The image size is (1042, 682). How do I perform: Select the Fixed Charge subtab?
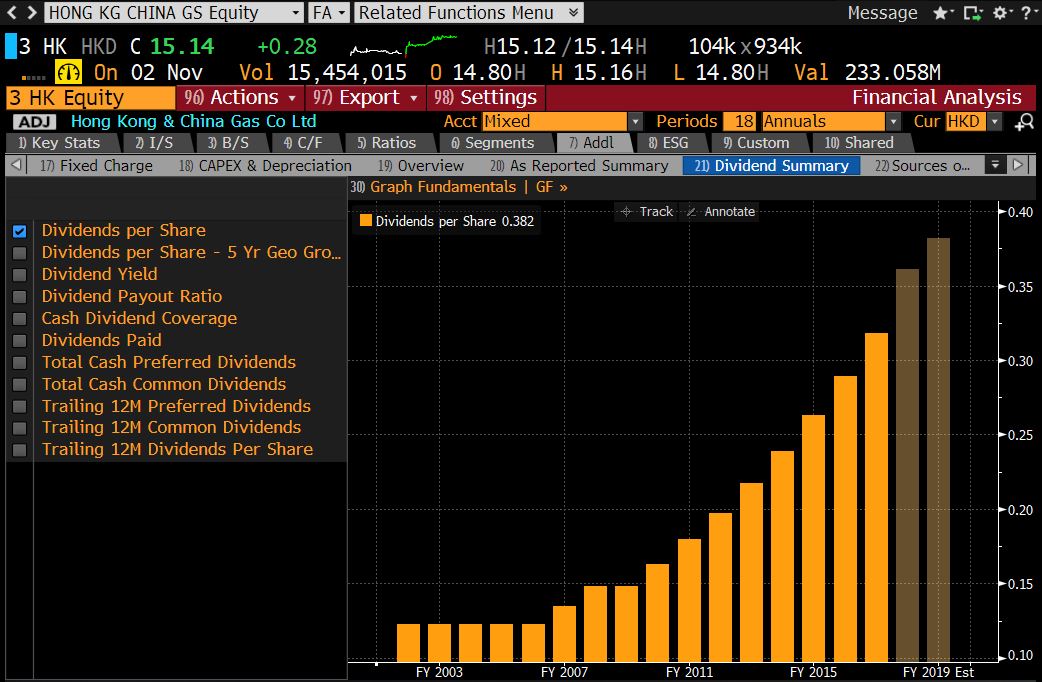tap(96, 166)
